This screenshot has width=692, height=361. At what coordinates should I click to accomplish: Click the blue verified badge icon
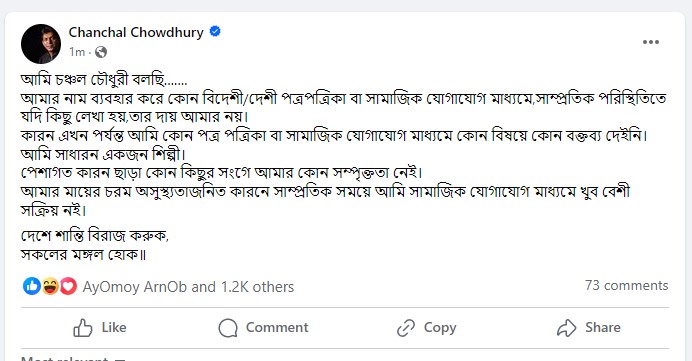tap(215, 32)
